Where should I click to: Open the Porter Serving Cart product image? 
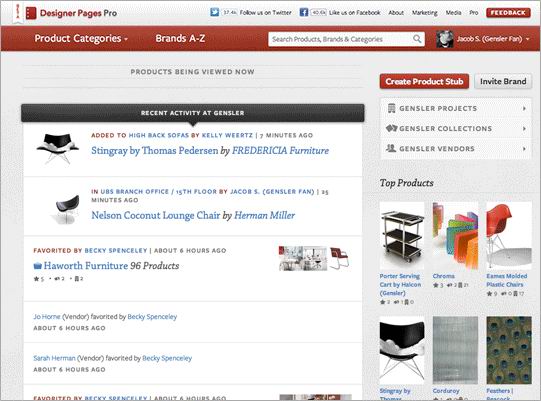[402, 236]
